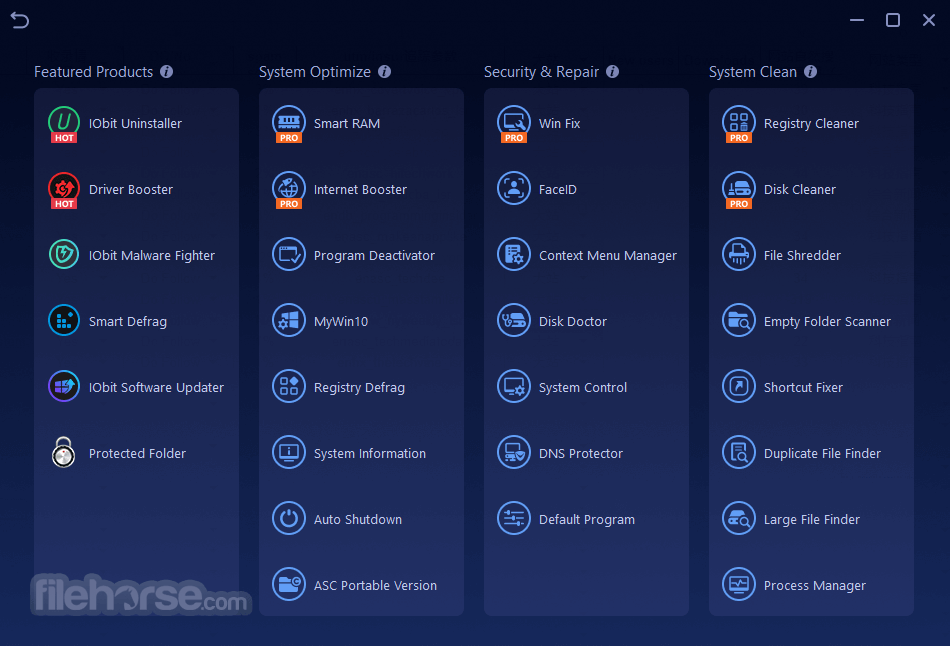Screen dimensions: 950x646
Task: Open the FaceID icon
Action: tap(514, 188)
